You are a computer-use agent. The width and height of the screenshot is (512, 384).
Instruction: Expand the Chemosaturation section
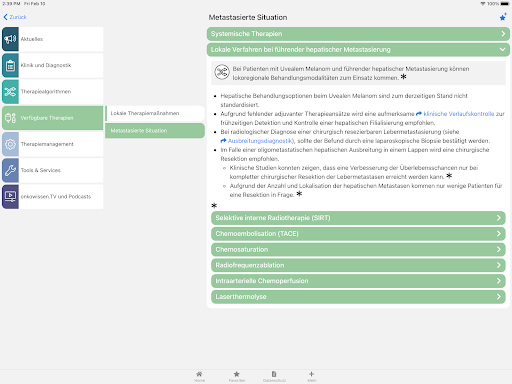(358, 249)
